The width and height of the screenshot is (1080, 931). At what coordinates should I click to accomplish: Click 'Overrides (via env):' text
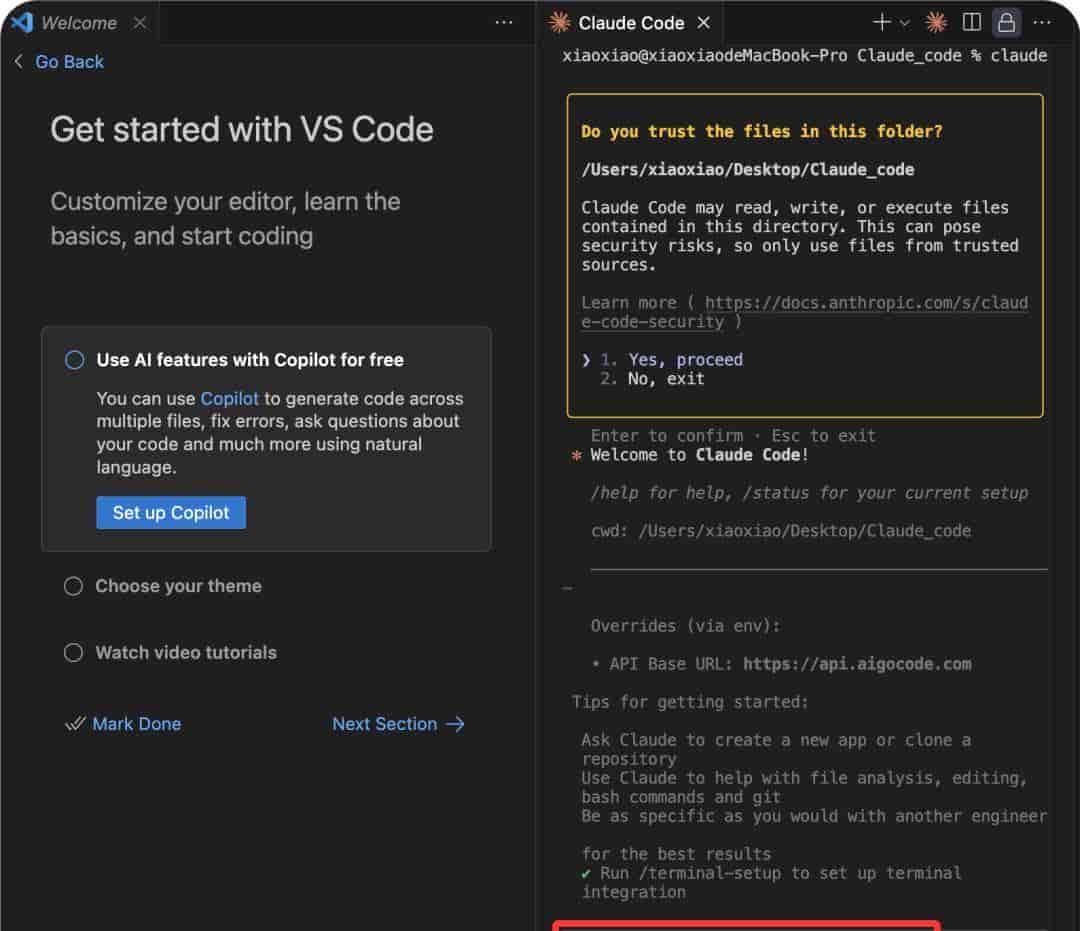[x=685, y=626]
